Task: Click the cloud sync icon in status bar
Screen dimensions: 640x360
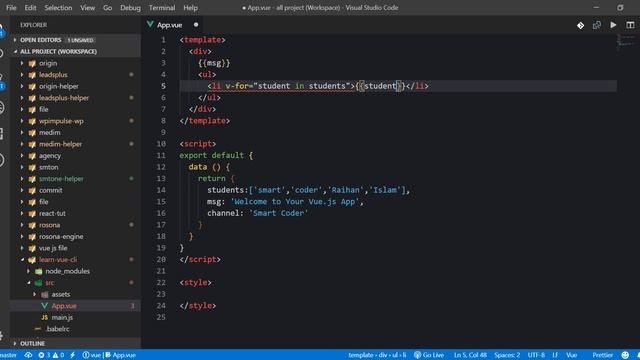Action: click(x=28, y=355)
